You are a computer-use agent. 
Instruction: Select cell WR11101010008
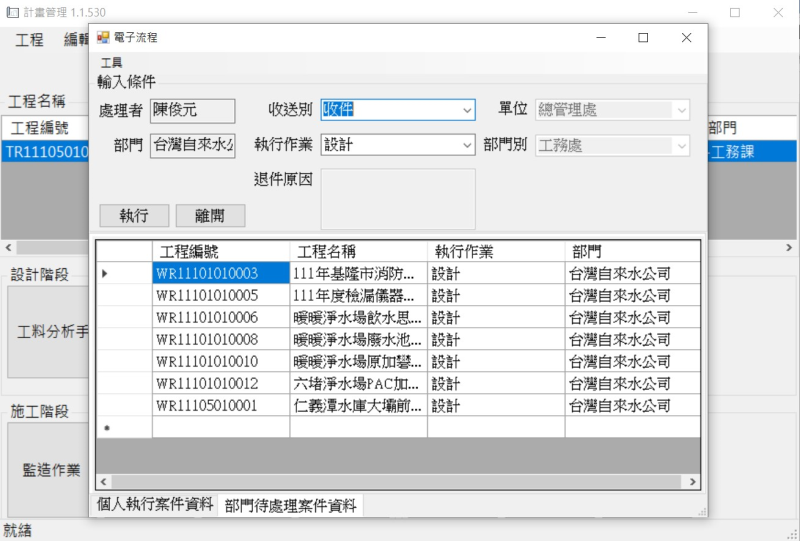pyautogui.click(x=221, y=339)
